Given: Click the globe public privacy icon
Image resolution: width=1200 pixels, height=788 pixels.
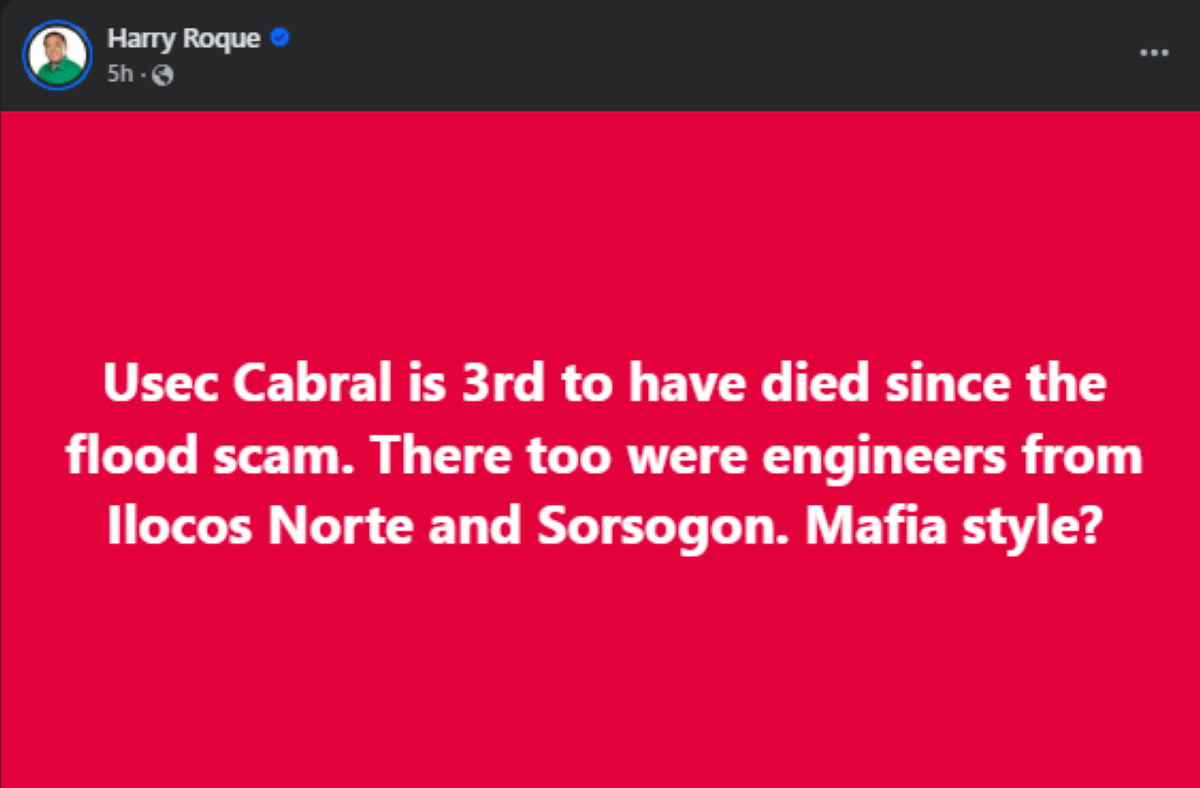Looking at the screenshot, I should (x=164, y=75).
